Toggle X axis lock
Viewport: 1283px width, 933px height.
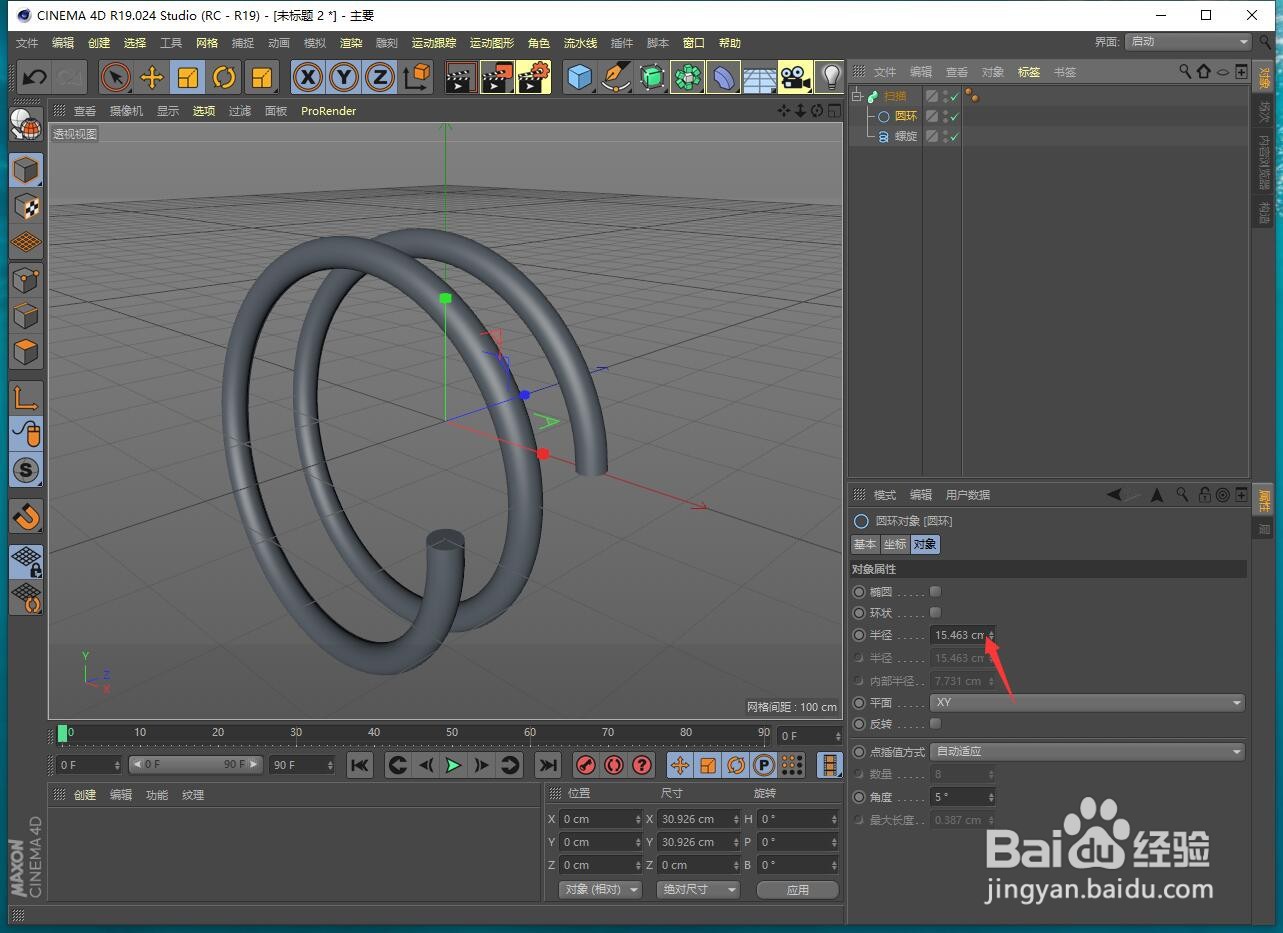[308, 77]
